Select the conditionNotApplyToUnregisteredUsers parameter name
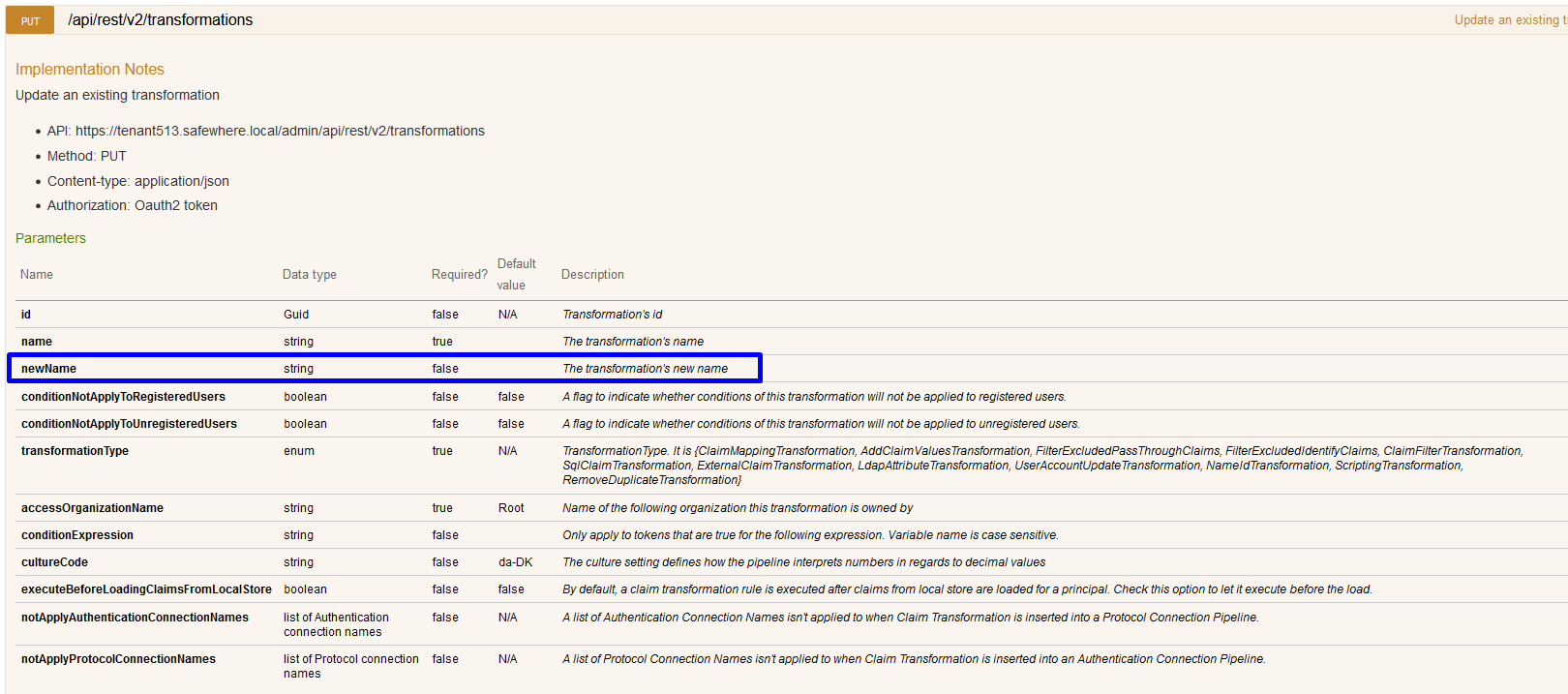 click(129, 424)
